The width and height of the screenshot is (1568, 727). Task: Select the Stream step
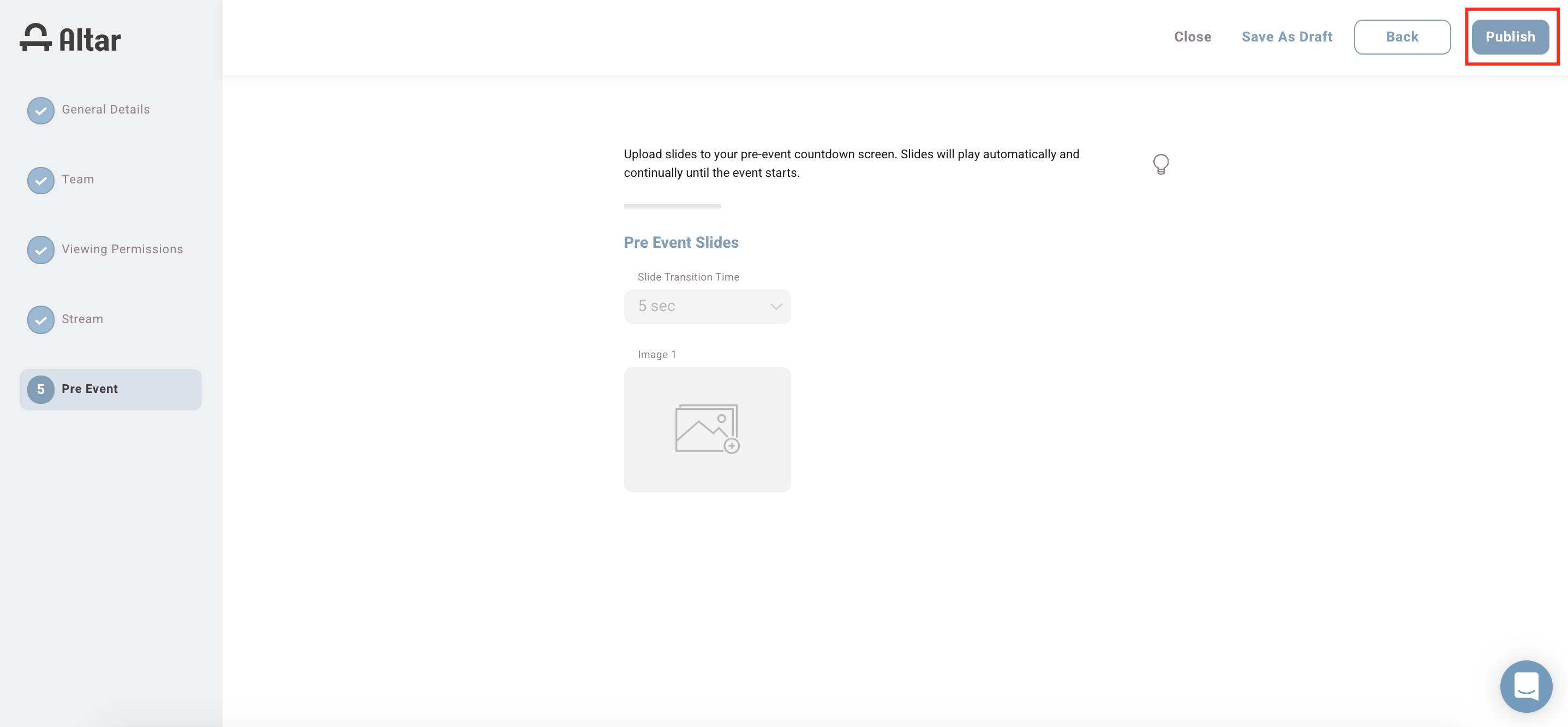(x=82, y=319)
